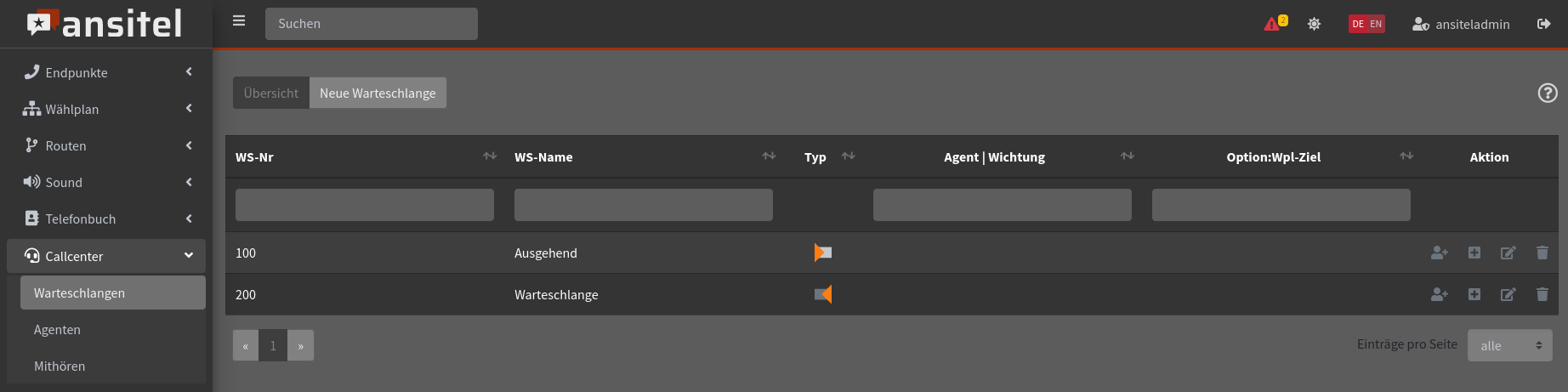Screen dimensions: 1568x392
Task: Toggle the sidebar with hamburger icon
Action: pos(239,21)
